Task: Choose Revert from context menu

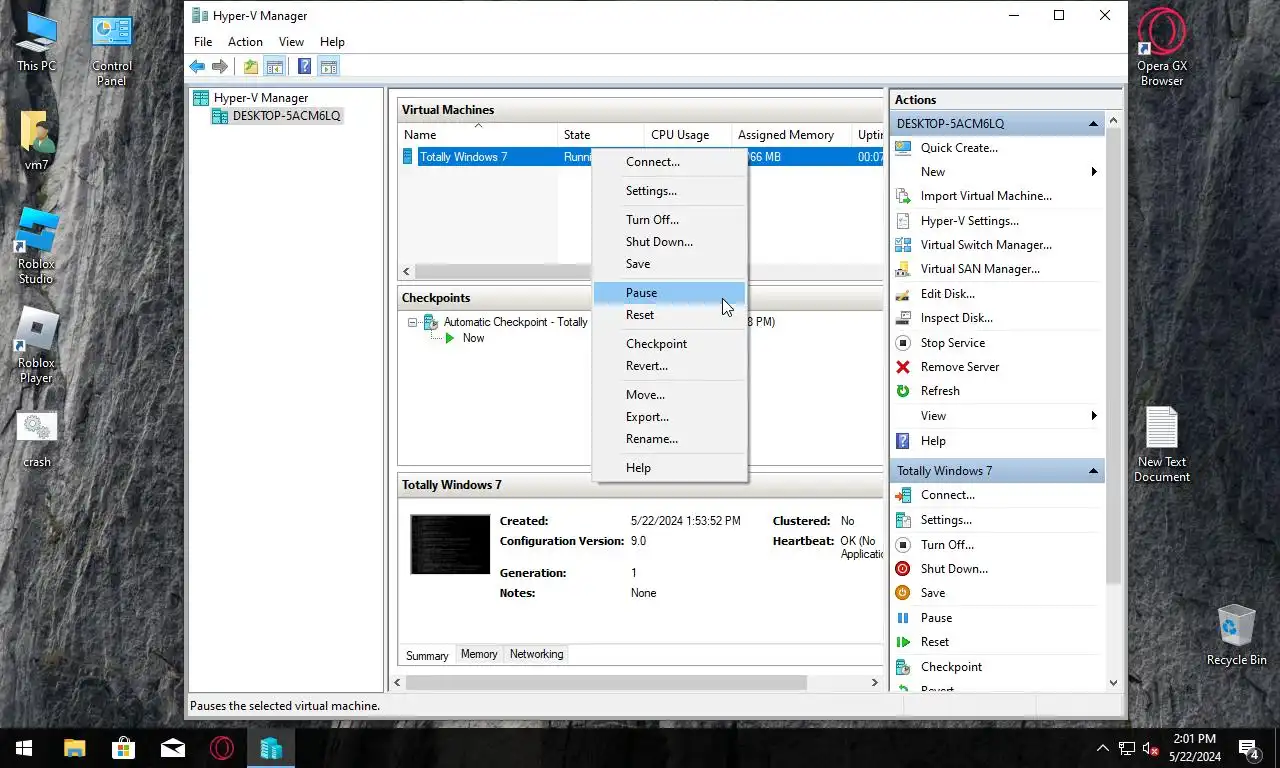Action: click(x=670, y=366)
